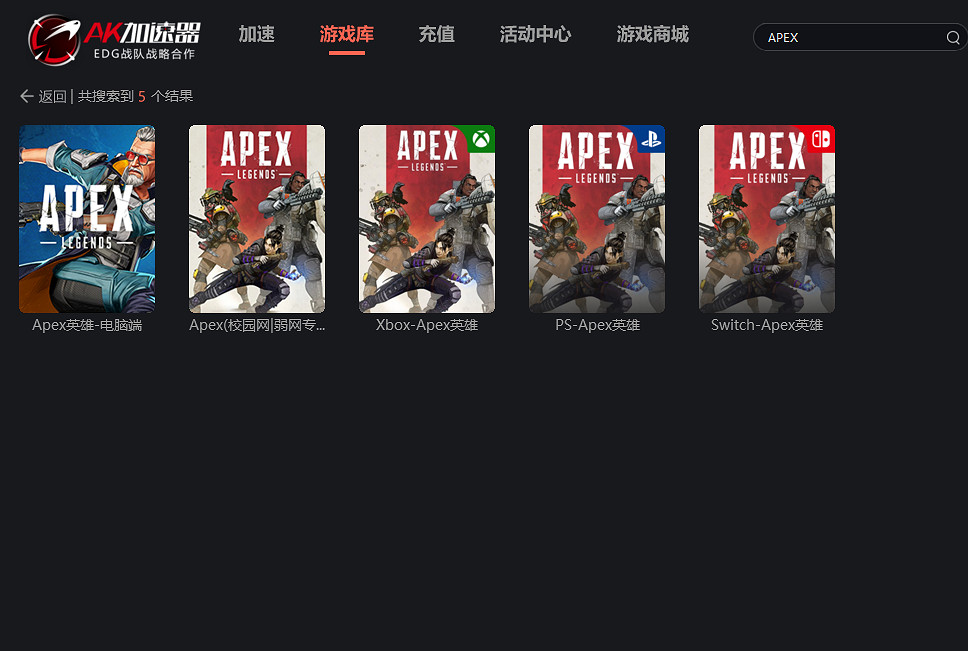Click the Xbox badge on Xbox-Apex英雄 cover

click(481, 139)
